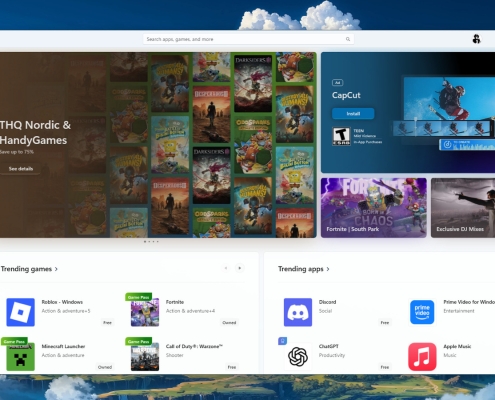Image resolution: width=495 pixels, height=400 pixels.
Task: Expand the Trending games section chevron
Action: pos(56,269)
